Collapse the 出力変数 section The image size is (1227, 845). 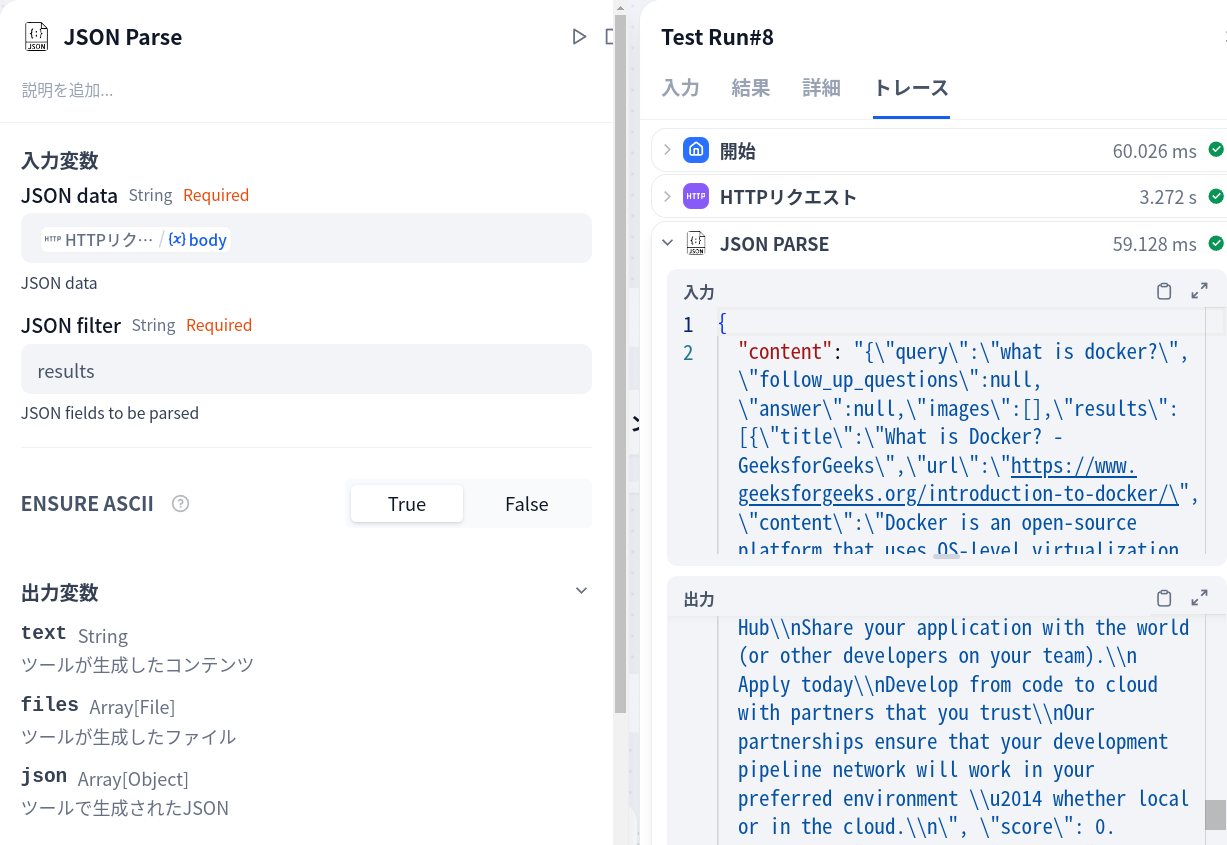[x=581, y=590]
